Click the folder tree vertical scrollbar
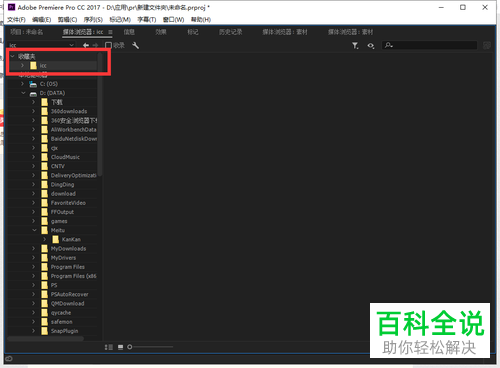Screen dimensions: 500x368 tap(100, 113)
